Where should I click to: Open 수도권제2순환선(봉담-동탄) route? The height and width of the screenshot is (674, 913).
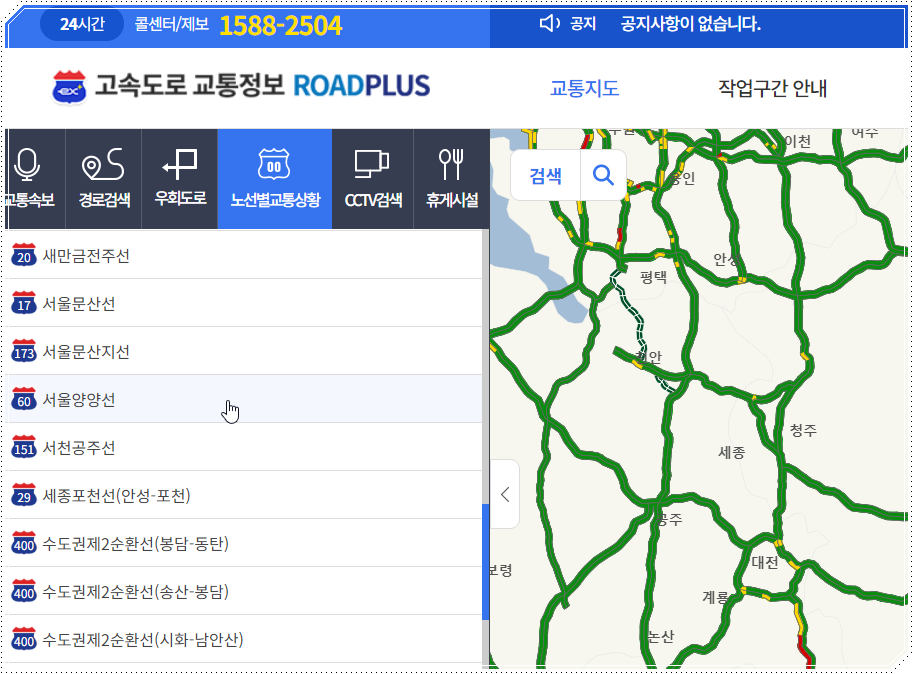click(x=135, y=544)
